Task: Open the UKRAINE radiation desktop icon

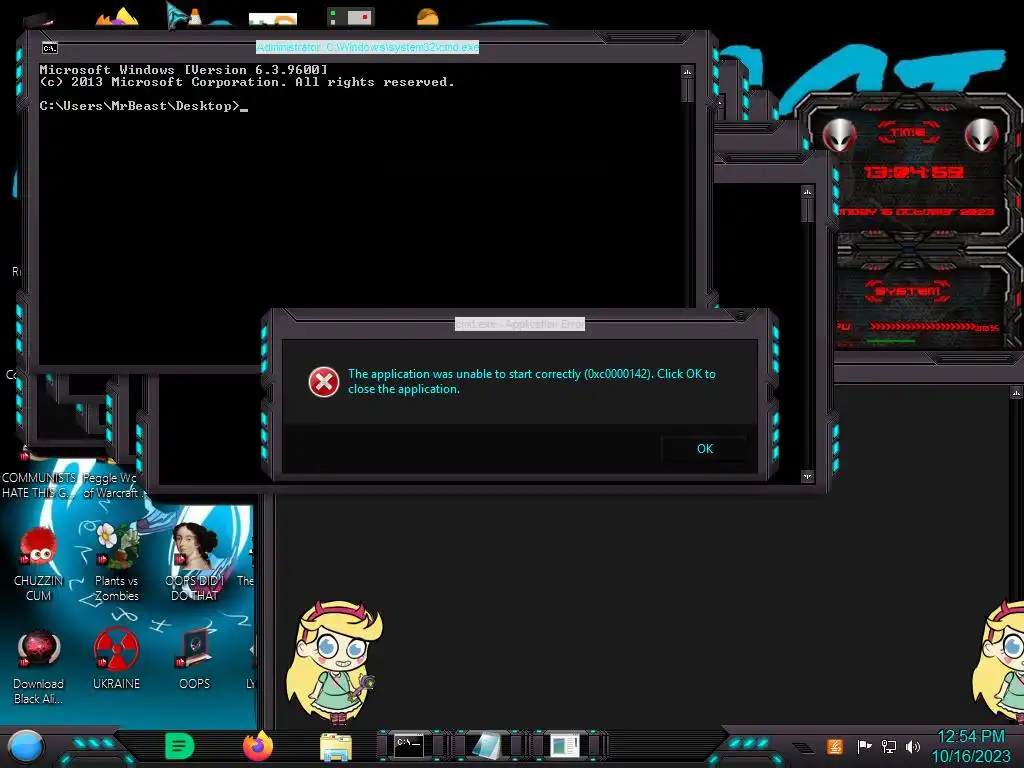Action: [x=116, y=660]
